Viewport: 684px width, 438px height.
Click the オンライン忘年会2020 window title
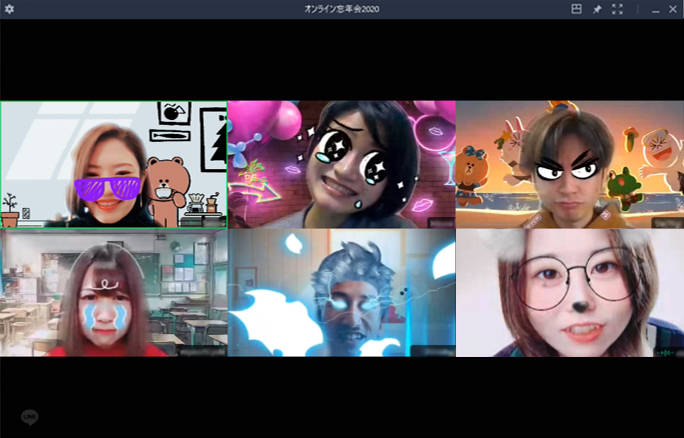[342, 9]
